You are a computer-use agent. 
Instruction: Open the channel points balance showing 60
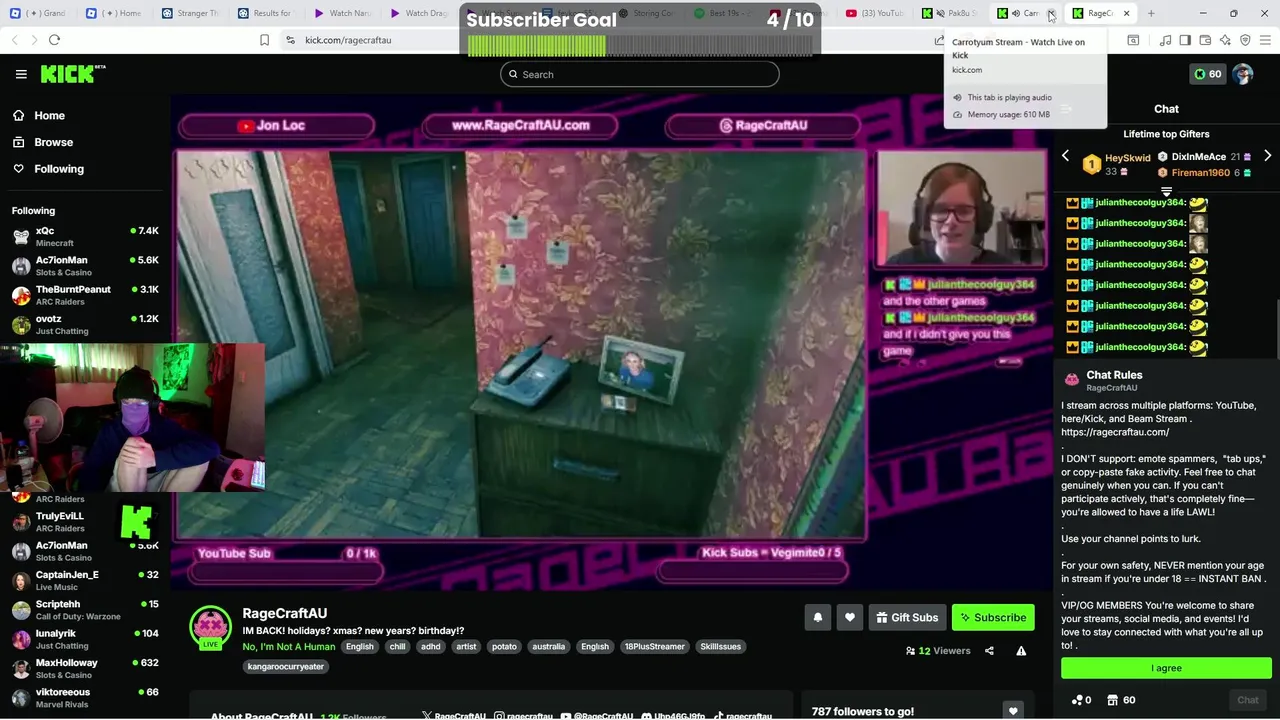(x=1207, y=74)
